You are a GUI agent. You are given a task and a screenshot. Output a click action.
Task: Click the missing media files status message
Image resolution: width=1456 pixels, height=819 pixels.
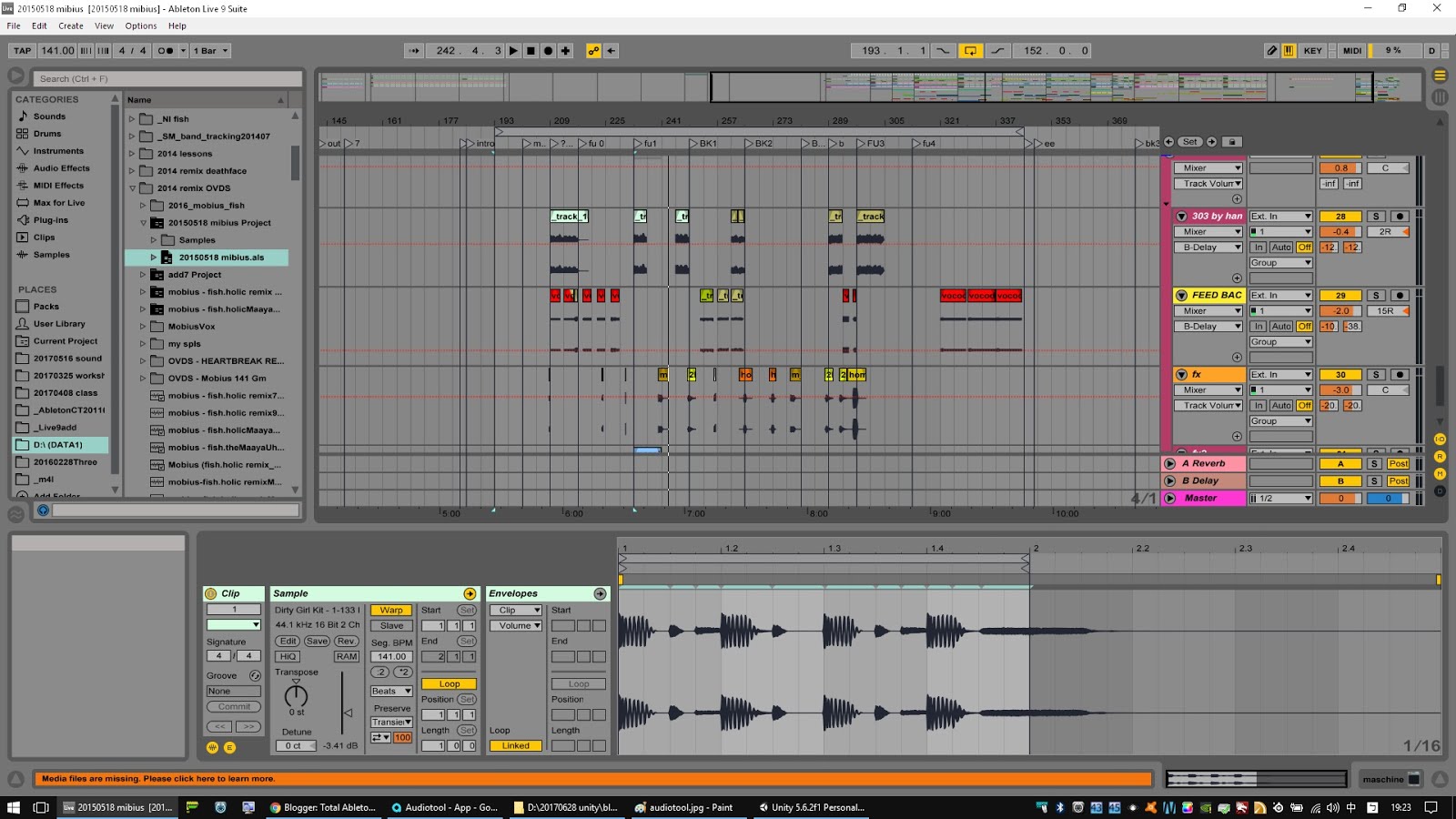[x=593, y=779]
